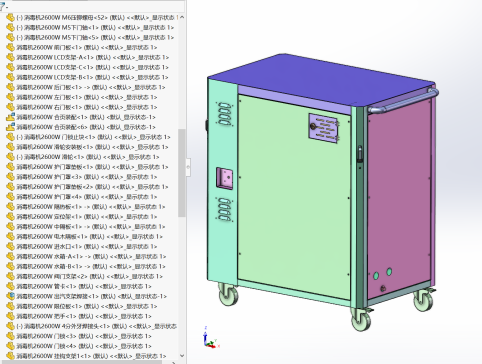
Task: Click the part icon beside LCD支架-B<1>
Action: coord(10,77)
